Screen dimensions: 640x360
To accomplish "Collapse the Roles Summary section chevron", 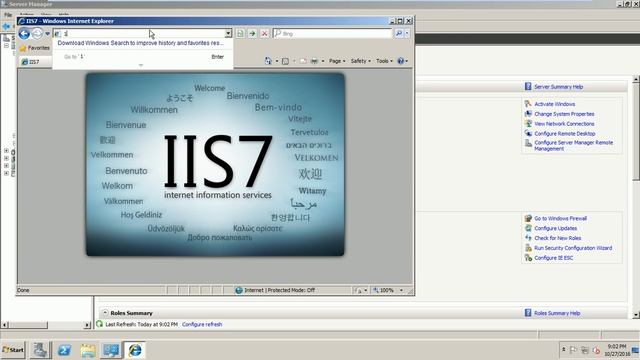I will 105,313.
